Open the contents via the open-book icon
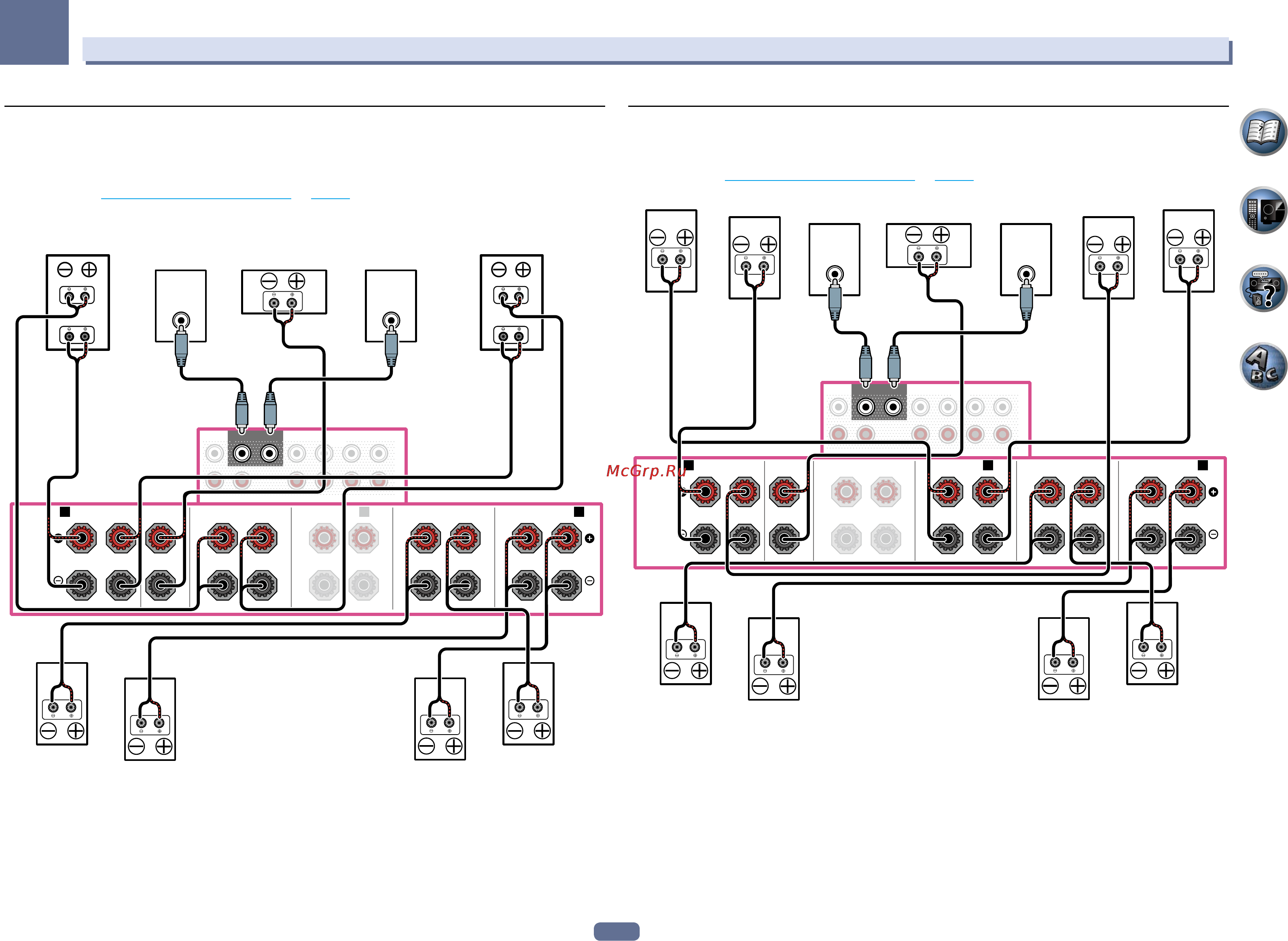Screen dimensions: 1288x941 pyautogui.click(x=1263, y=132)
